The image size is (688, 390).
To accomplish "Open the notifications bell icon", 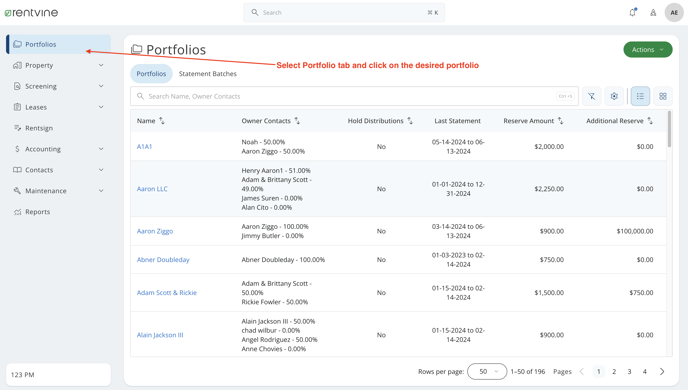I will [632, 12].
